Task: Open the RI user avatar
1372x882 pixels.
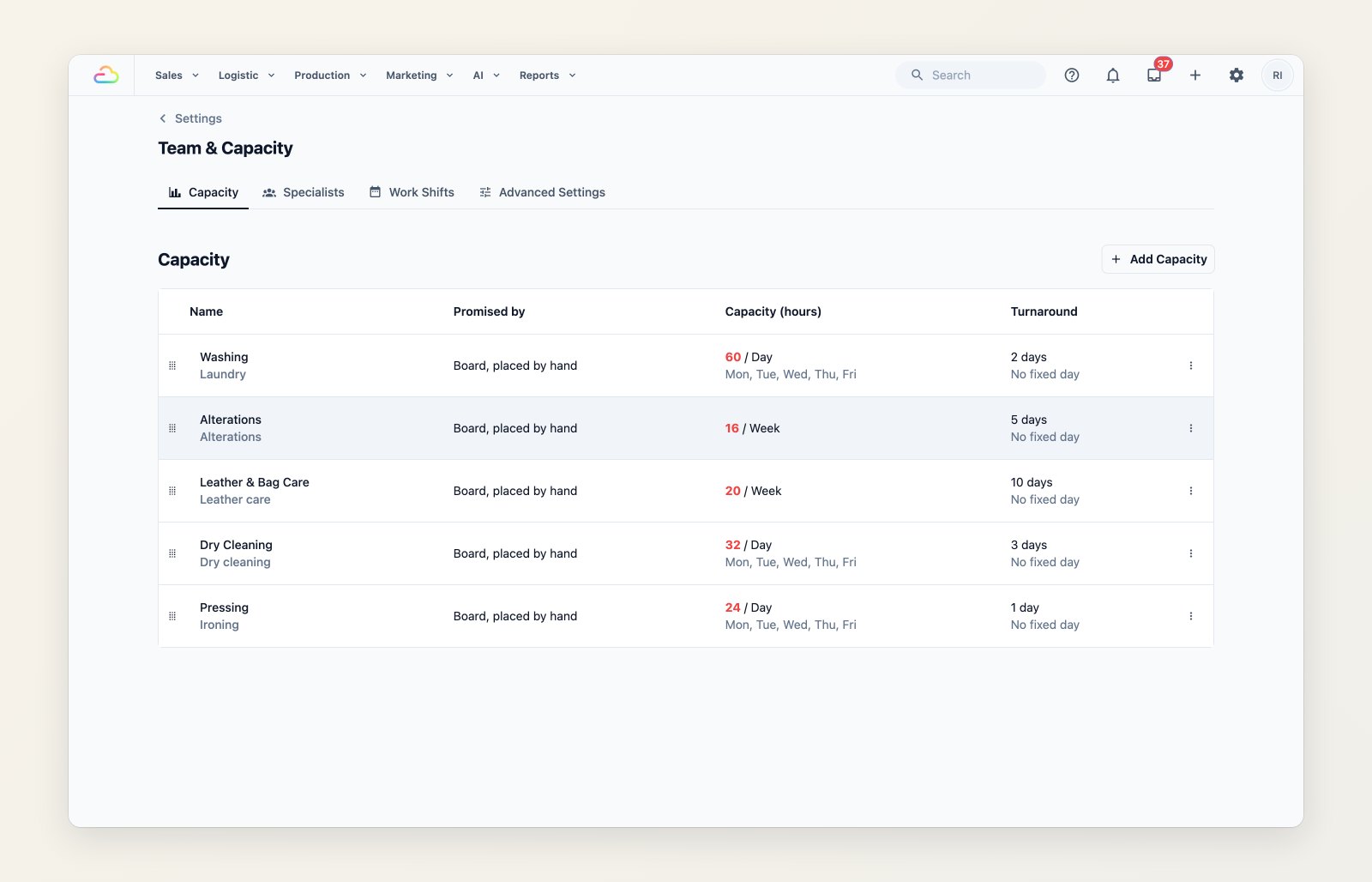Action: [x=1278, y=76]
